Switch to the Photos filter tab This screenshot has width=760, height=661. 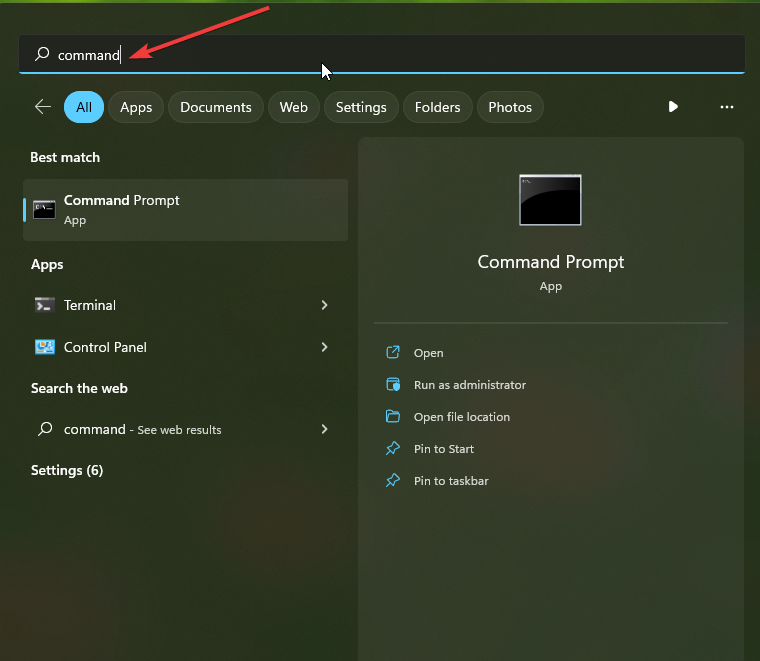(x=510, y=107)
